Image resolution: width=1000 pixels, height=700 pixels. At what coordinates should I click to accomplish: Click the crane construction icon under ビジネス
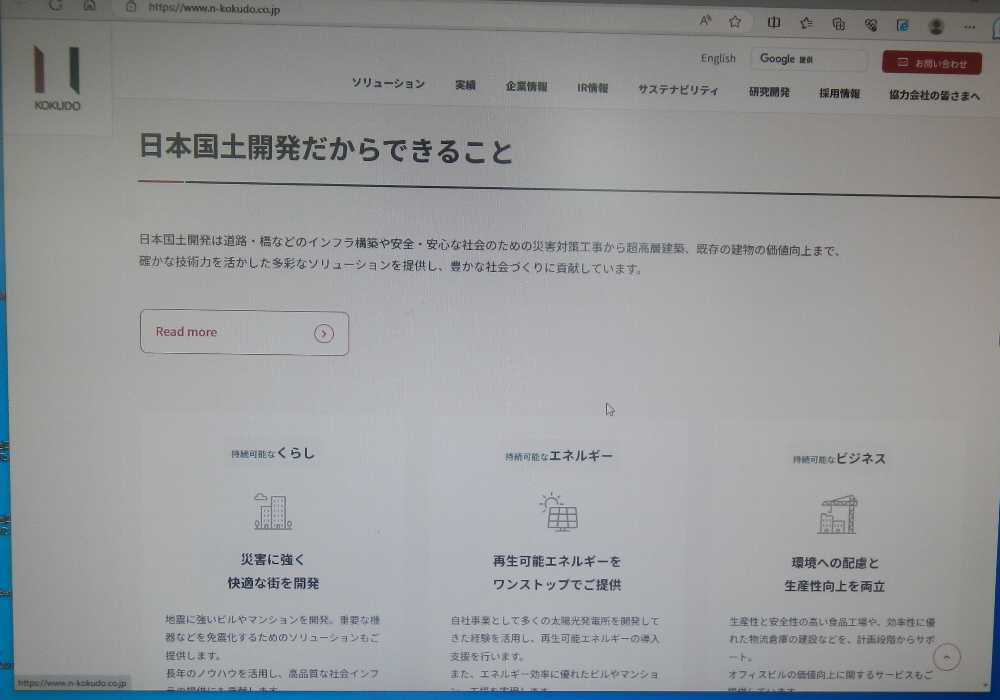tap(837, 514)
